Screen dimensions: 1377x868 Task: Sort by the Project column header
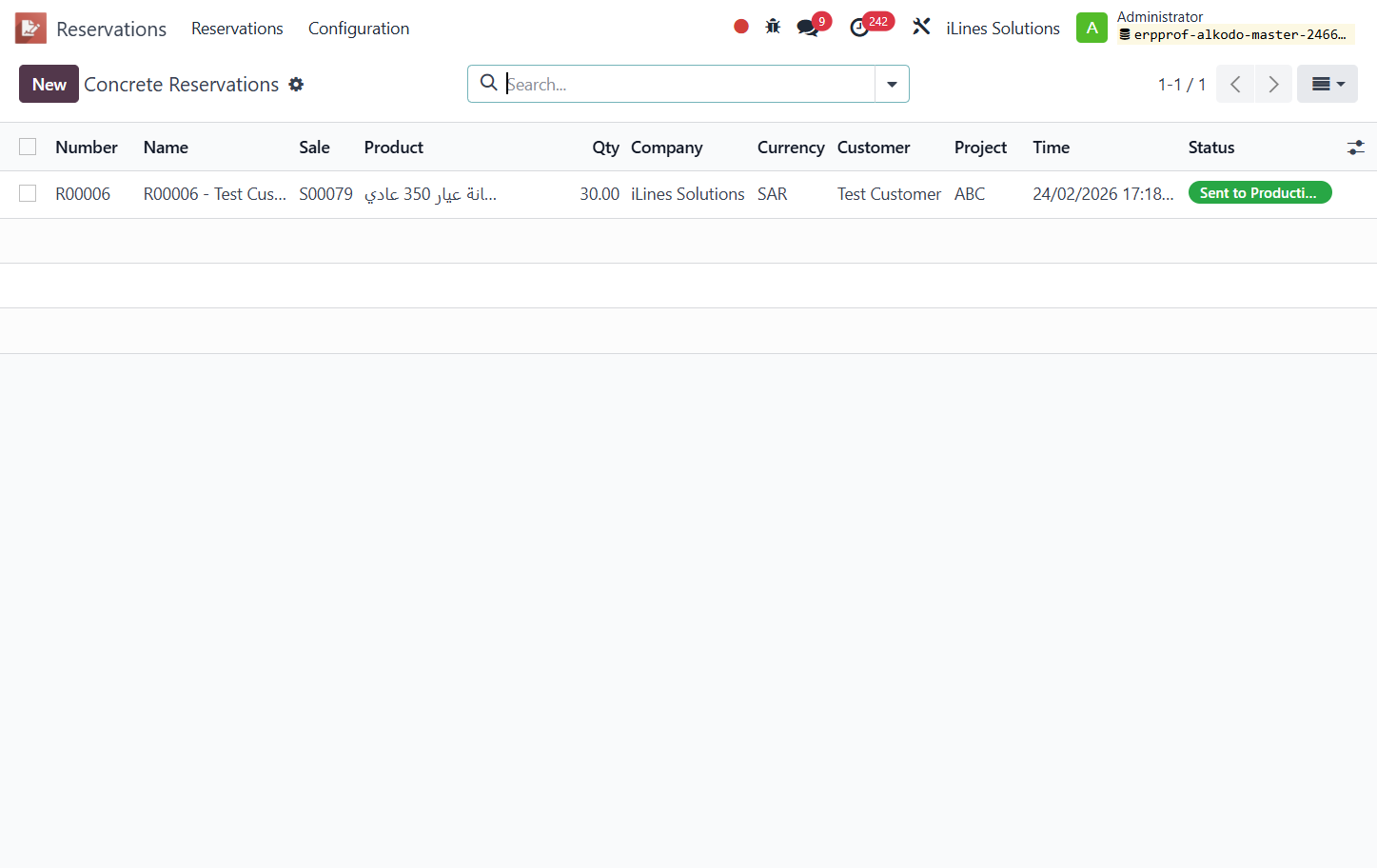(x=980, y=148)
